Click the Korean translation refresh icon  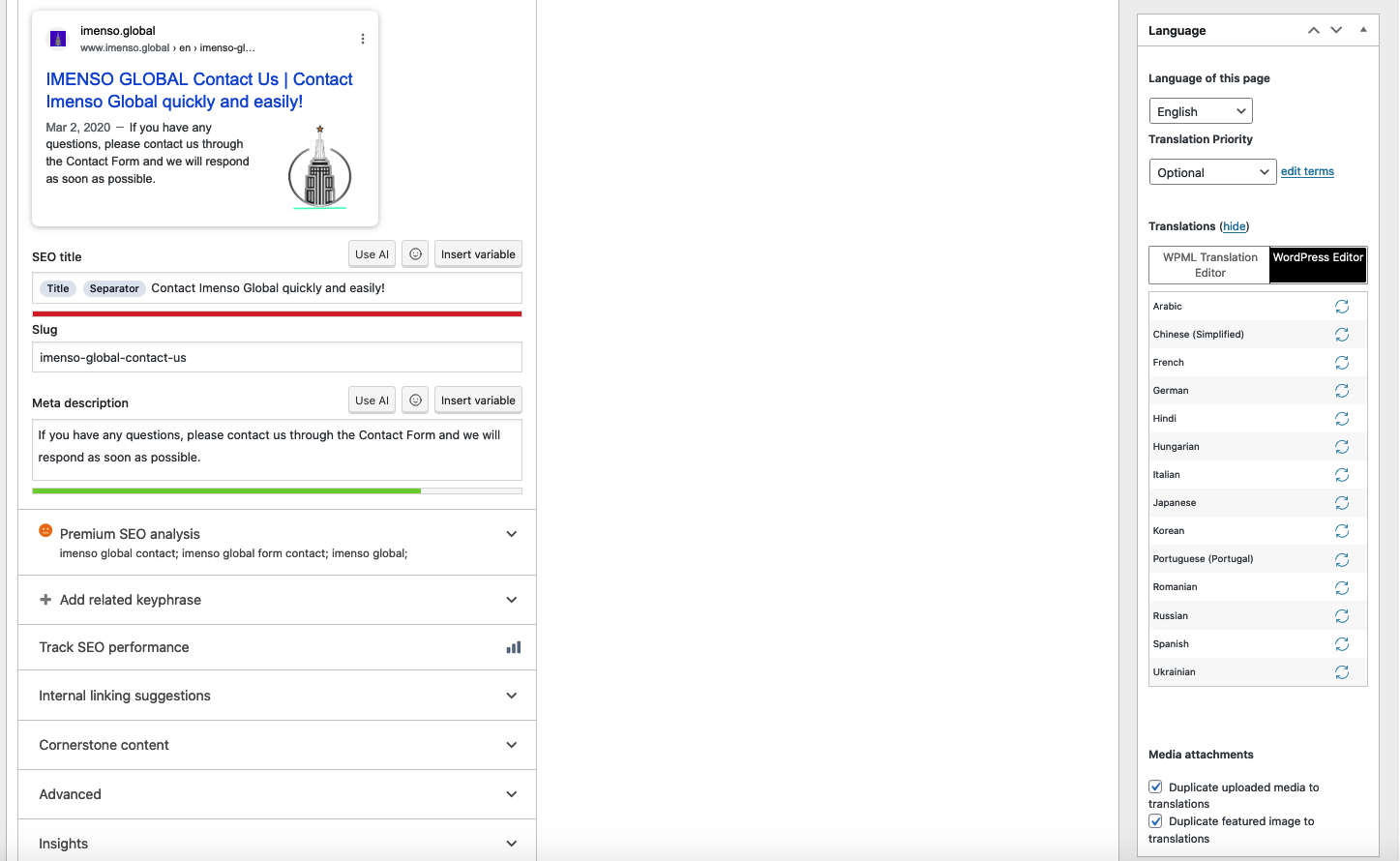pos(1342,531)
